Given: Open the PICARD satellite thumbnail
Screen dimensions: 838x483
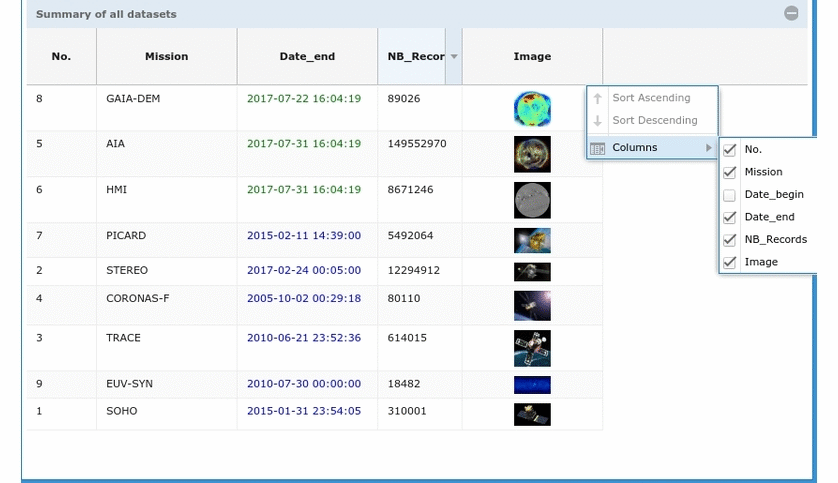Looking at the screenshot, I should coord(532,240).
